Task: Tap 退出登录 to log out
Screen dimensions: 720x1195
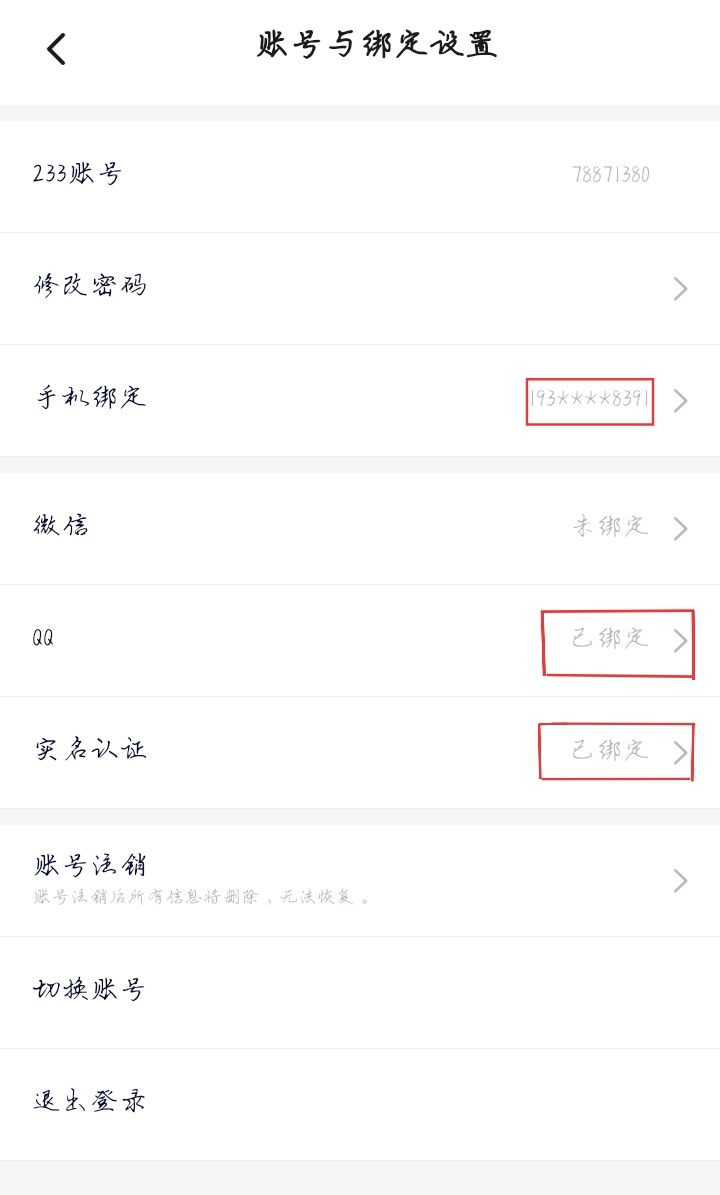Action: 90,1102
